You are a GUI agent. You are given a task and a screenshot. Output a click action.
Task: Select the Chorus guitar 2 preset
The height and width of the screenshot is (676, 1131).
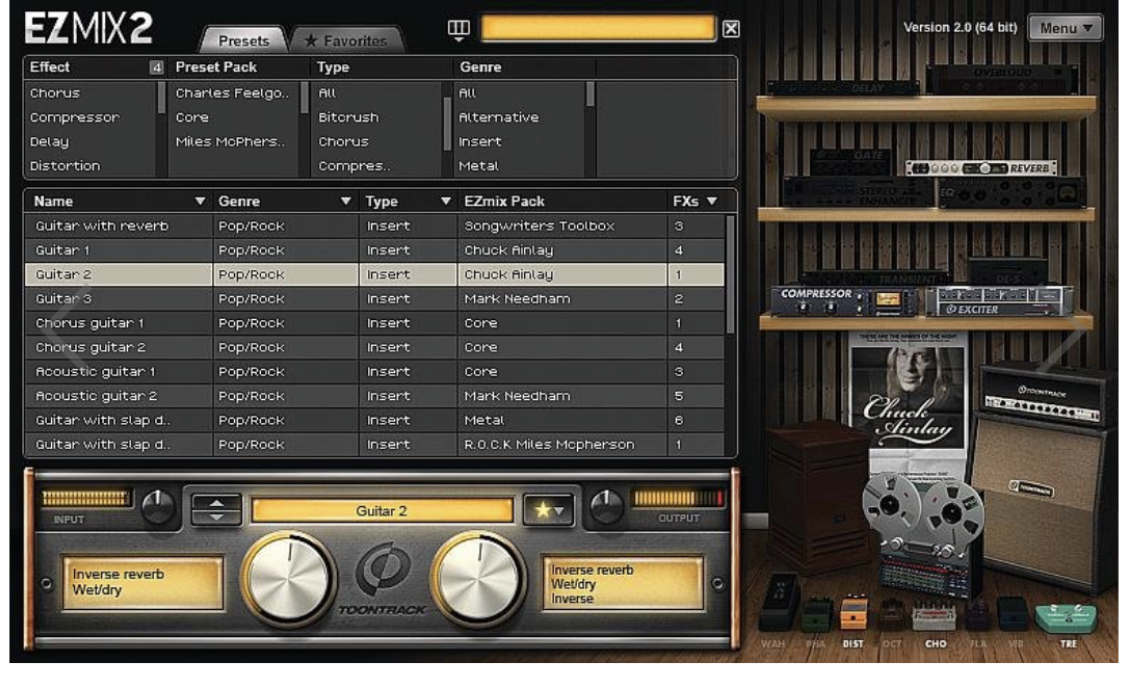click(374, 347)
